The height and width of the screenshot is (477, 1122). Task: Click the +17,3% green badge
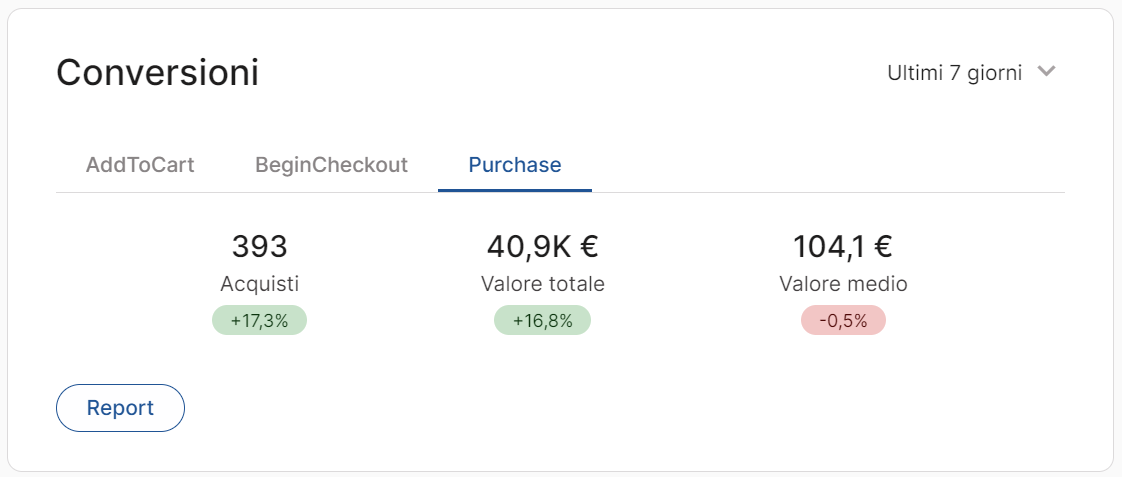[x=259, y=321]
